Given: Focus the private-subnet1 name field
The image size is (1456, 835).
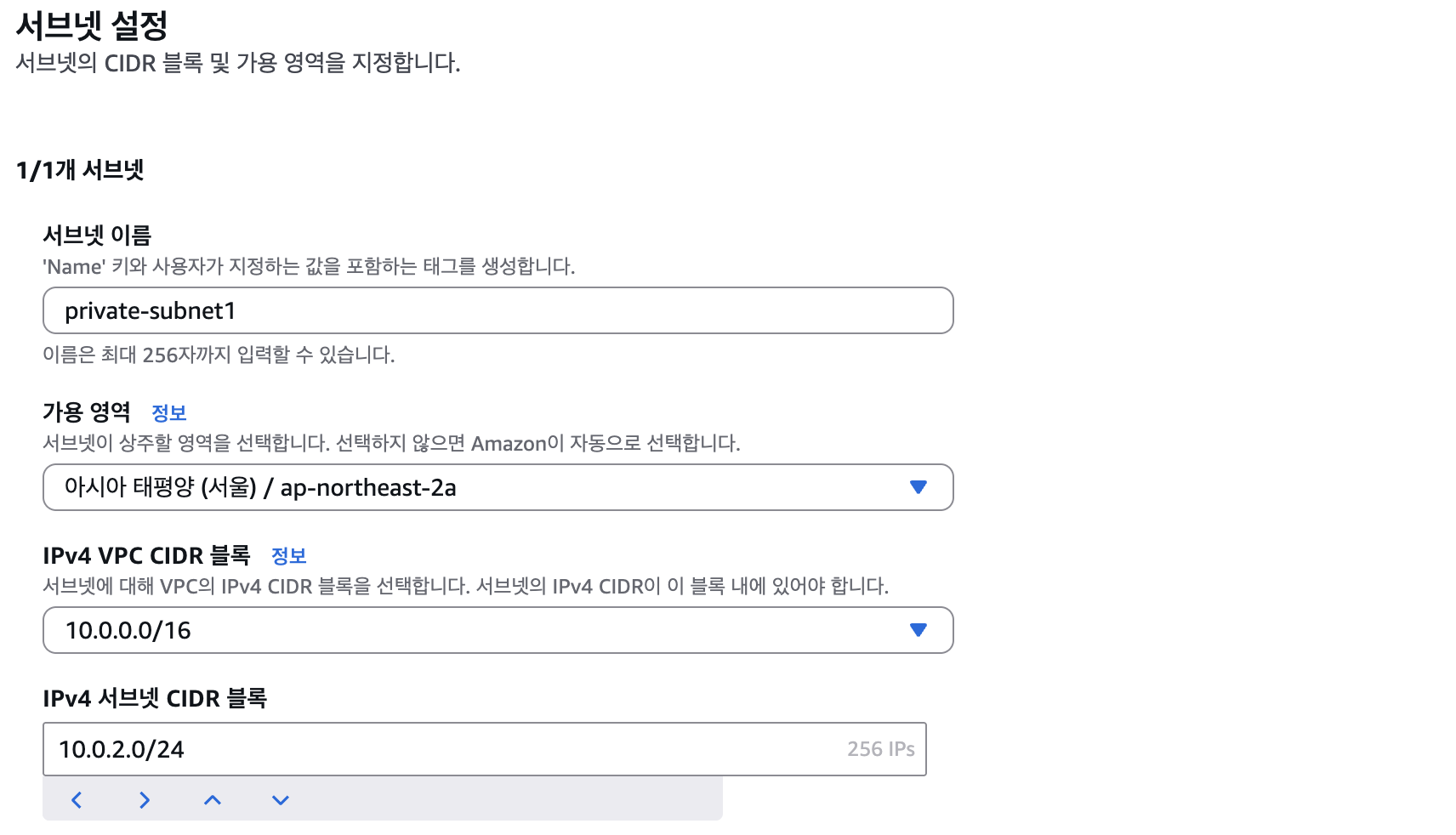Looking at the screenshot, I should click(498, 310).
